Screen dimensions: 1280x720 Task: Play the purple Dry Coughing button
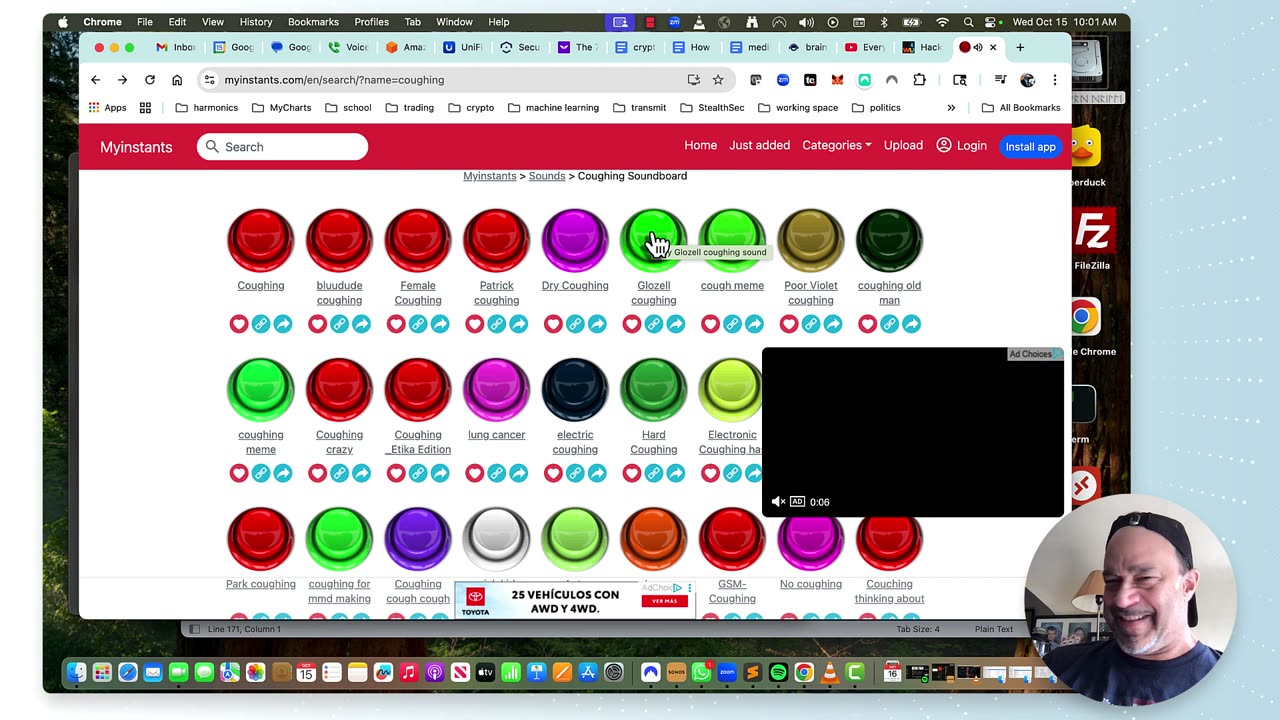click(575, 240)
